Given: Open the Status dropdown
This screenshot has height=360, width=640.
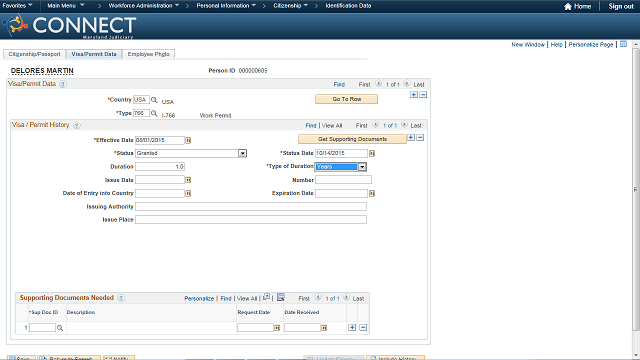Looking at the screenshot, I should 242,153.
